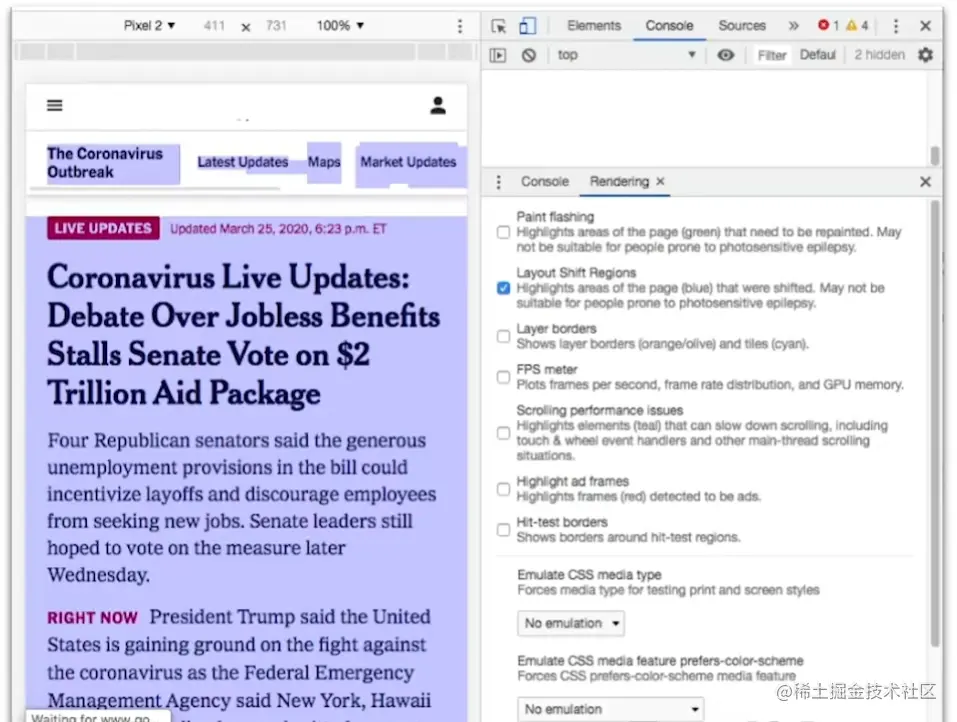Click the 'Updated March 25, 2020' timestamp

tap(278, 229)
